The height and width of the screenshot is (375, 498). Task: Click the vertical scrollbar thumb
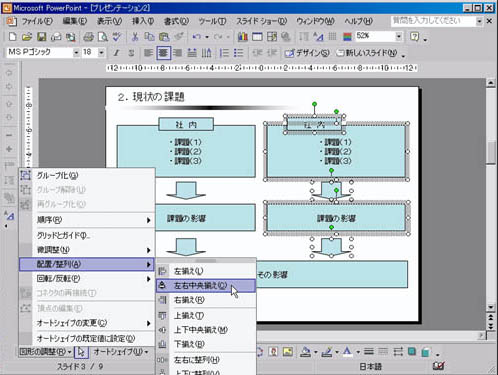[x=491, y=152]
